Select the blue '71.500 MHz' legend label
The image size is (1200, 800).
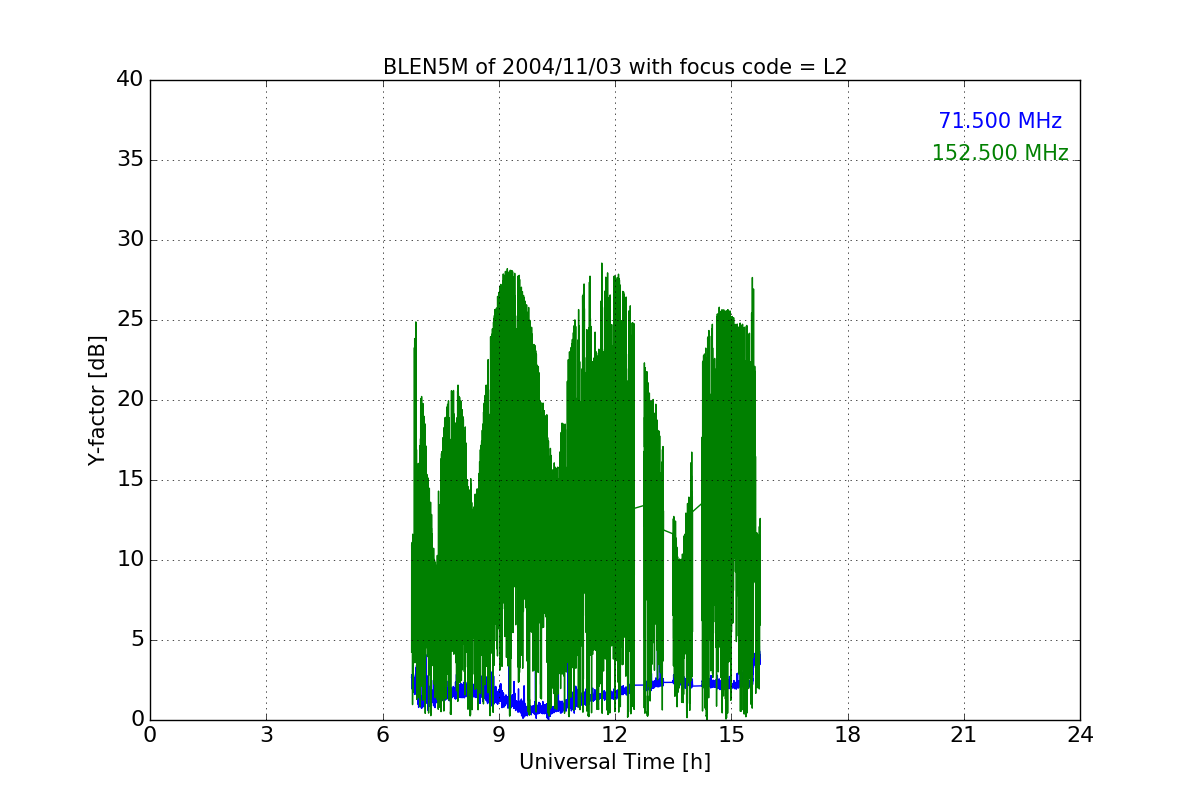(x=1000, y=121)
